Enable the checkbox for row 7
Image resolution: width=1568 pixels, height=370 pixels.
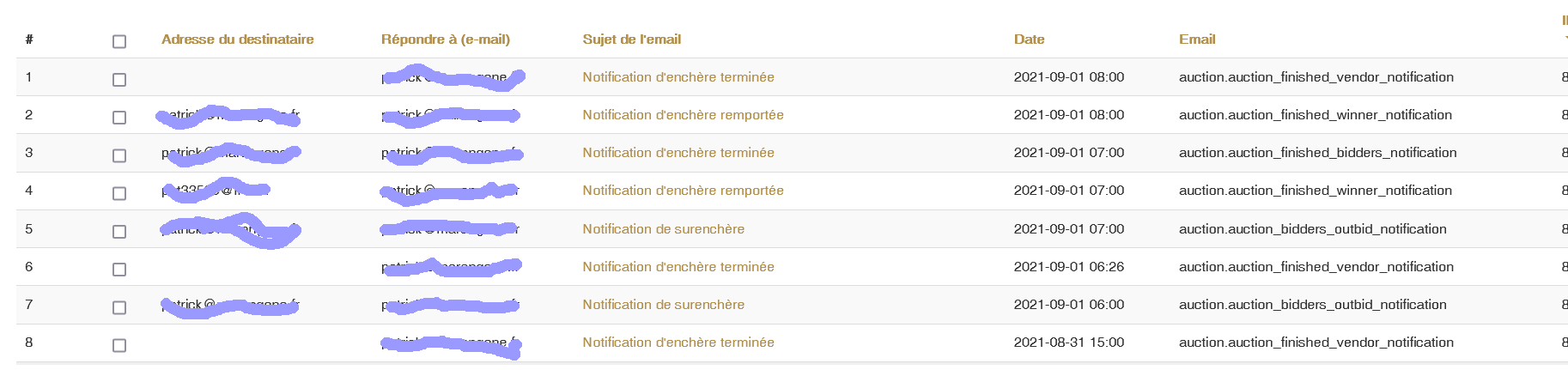click(119, 307)
